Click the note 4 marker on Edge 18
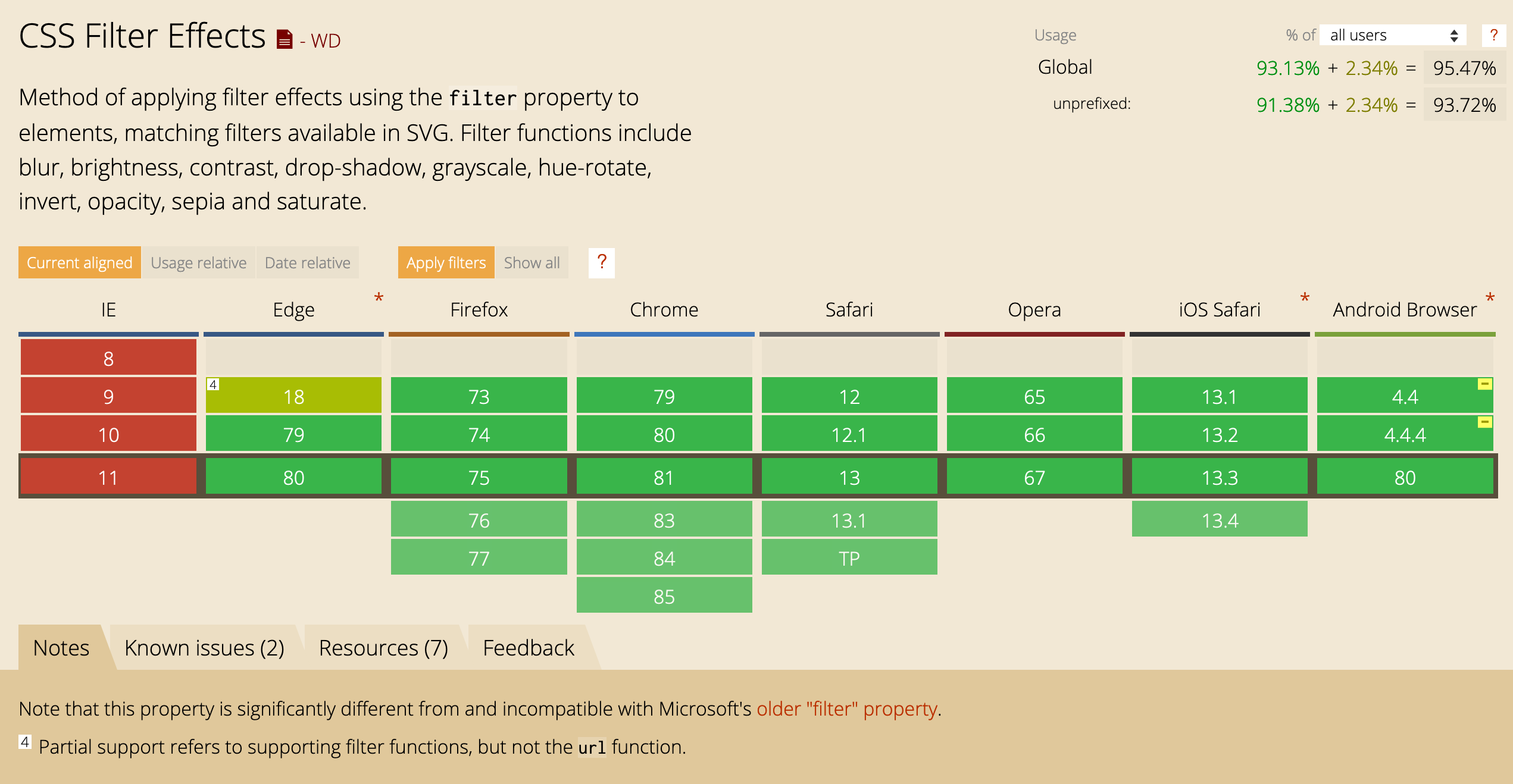Screen dimensions: 1513x784 [x=213, y=384]
